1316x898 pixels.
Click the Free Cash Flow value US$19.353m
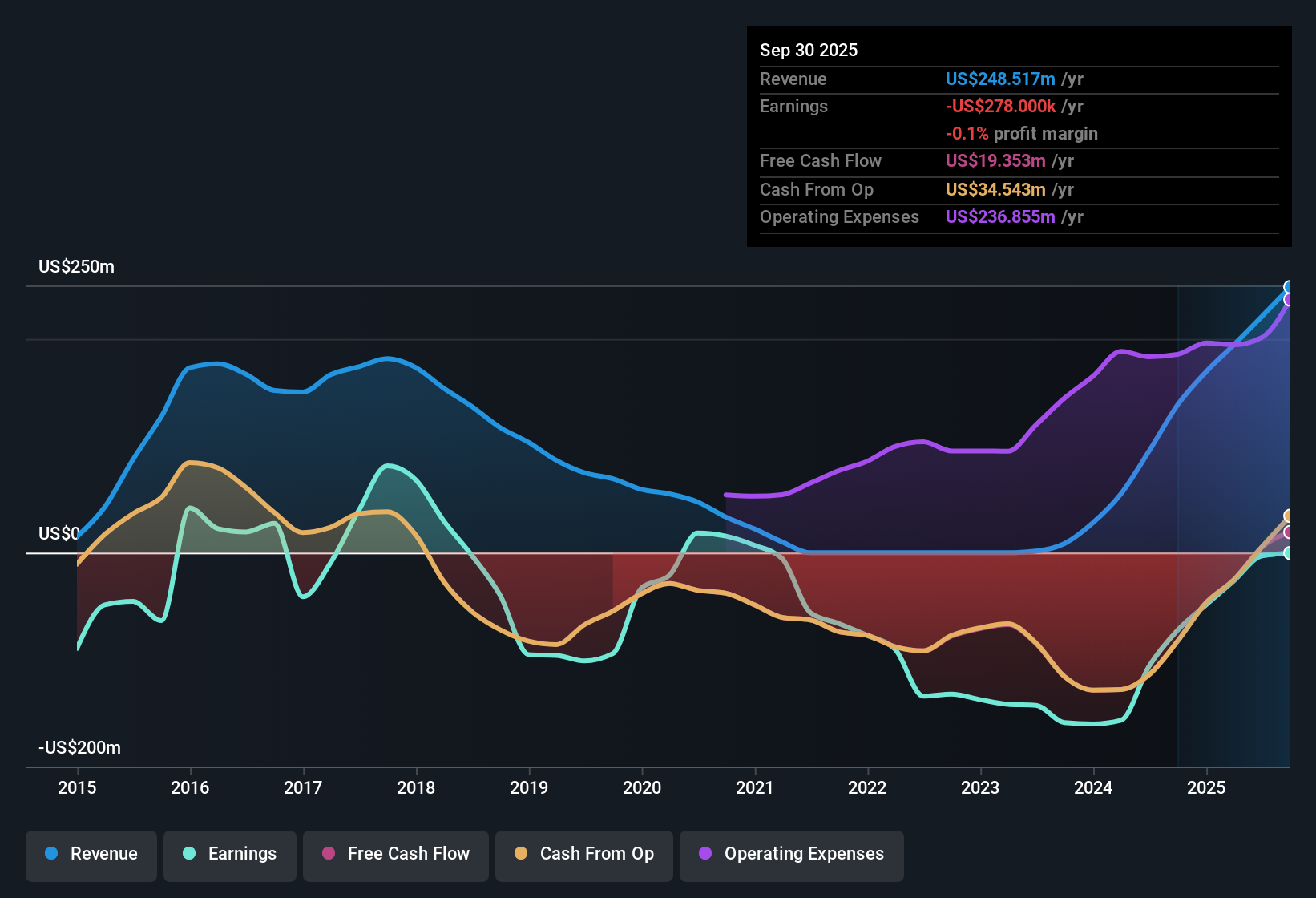(995, 161)
